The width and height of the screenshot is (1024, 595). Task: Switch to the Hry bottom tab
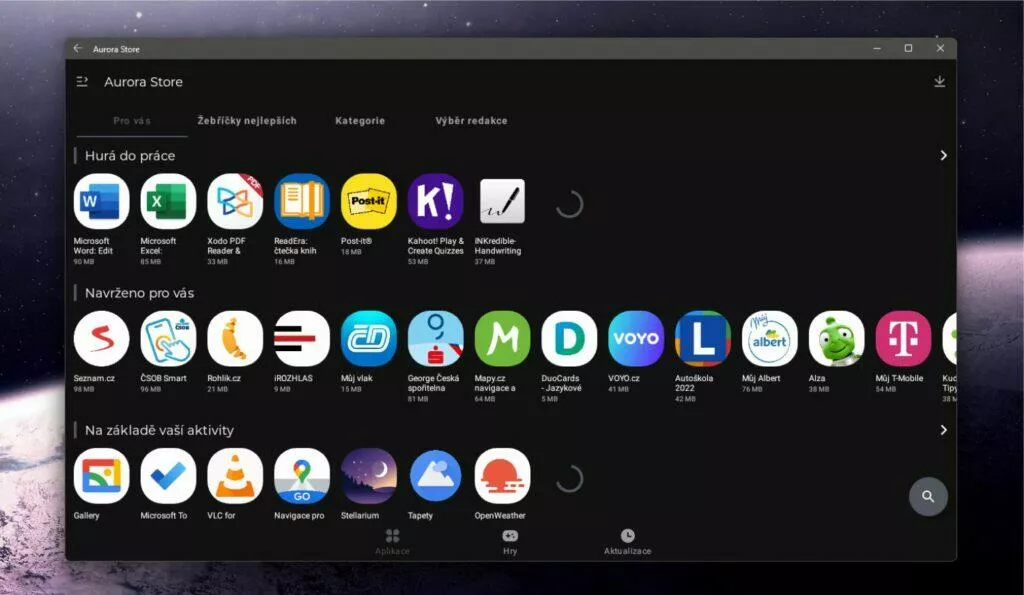[510, 542]
